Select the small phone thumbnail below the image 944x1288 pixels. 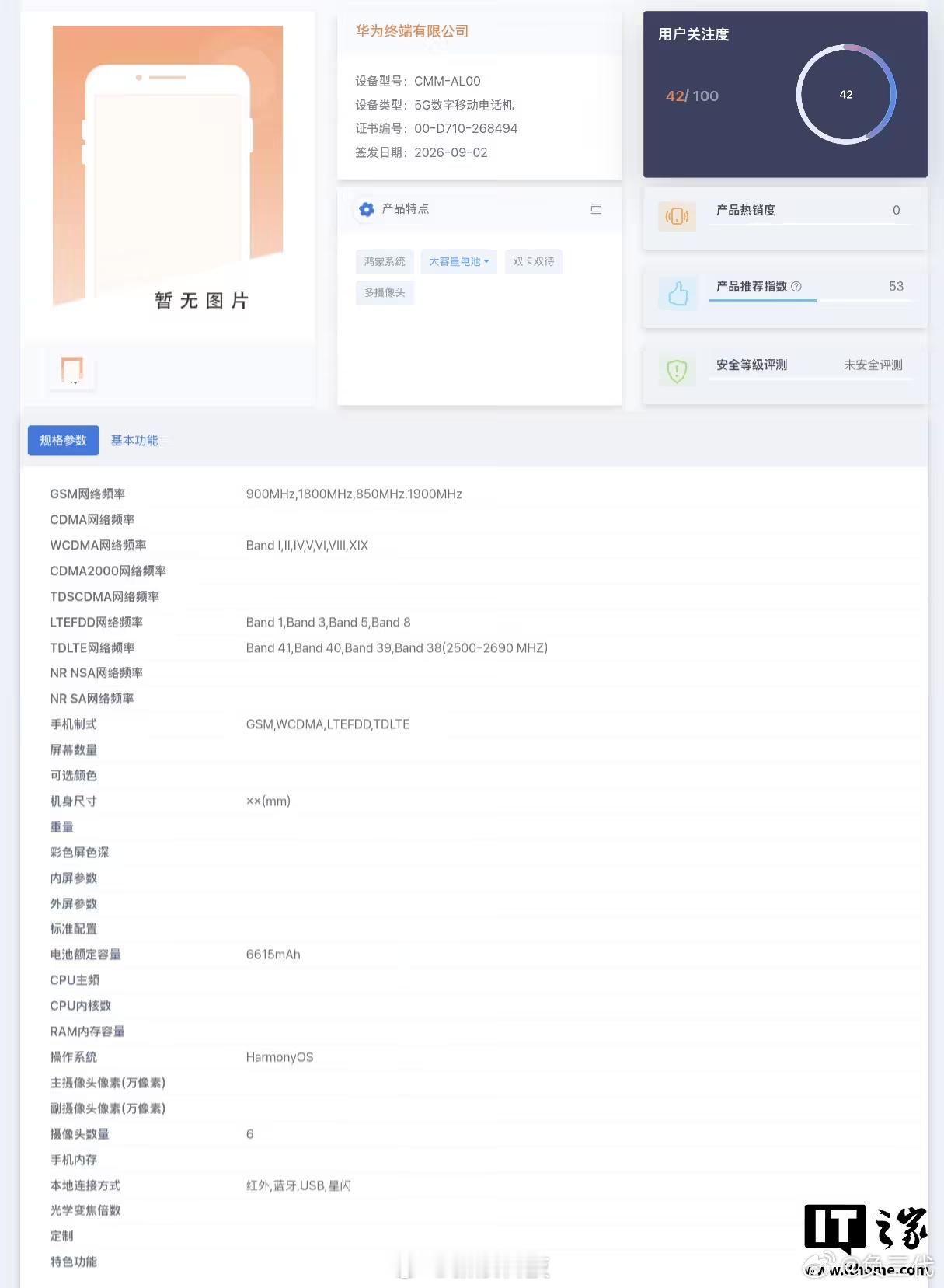coord(72,370)
